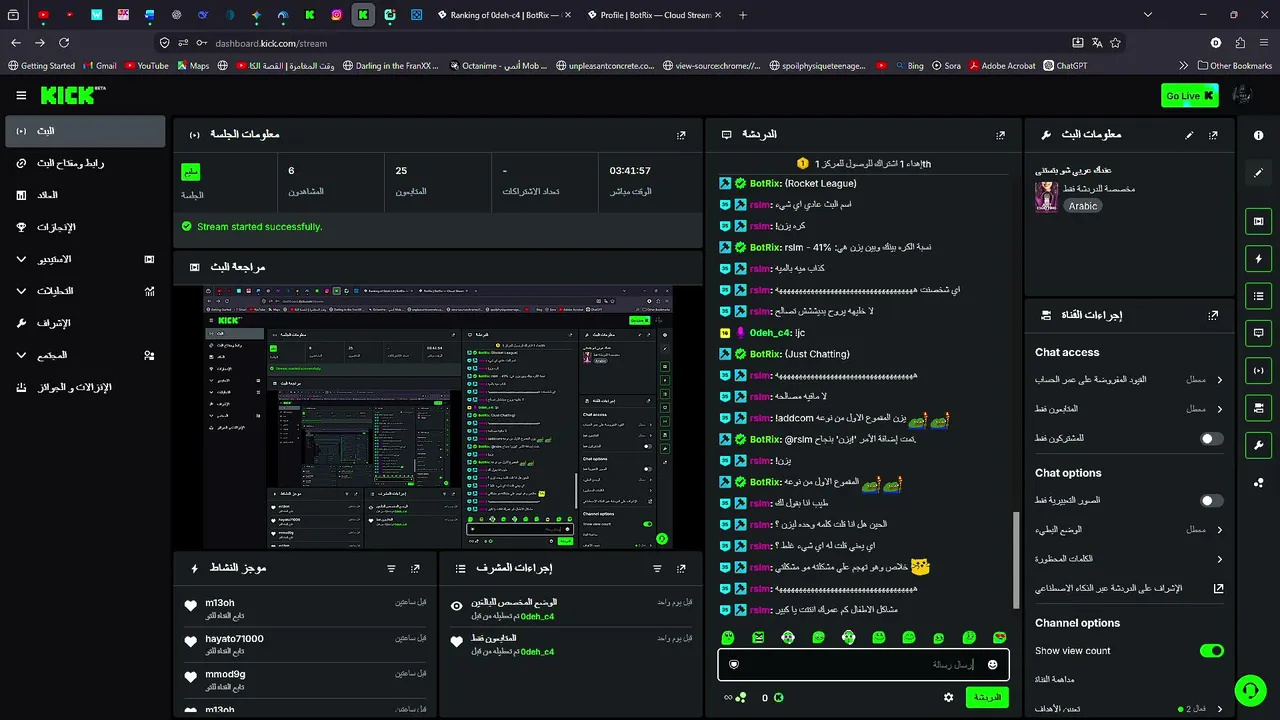Expand the التحليلات sidebar section
1280x720 pixels.
click(x=85, y=291)
